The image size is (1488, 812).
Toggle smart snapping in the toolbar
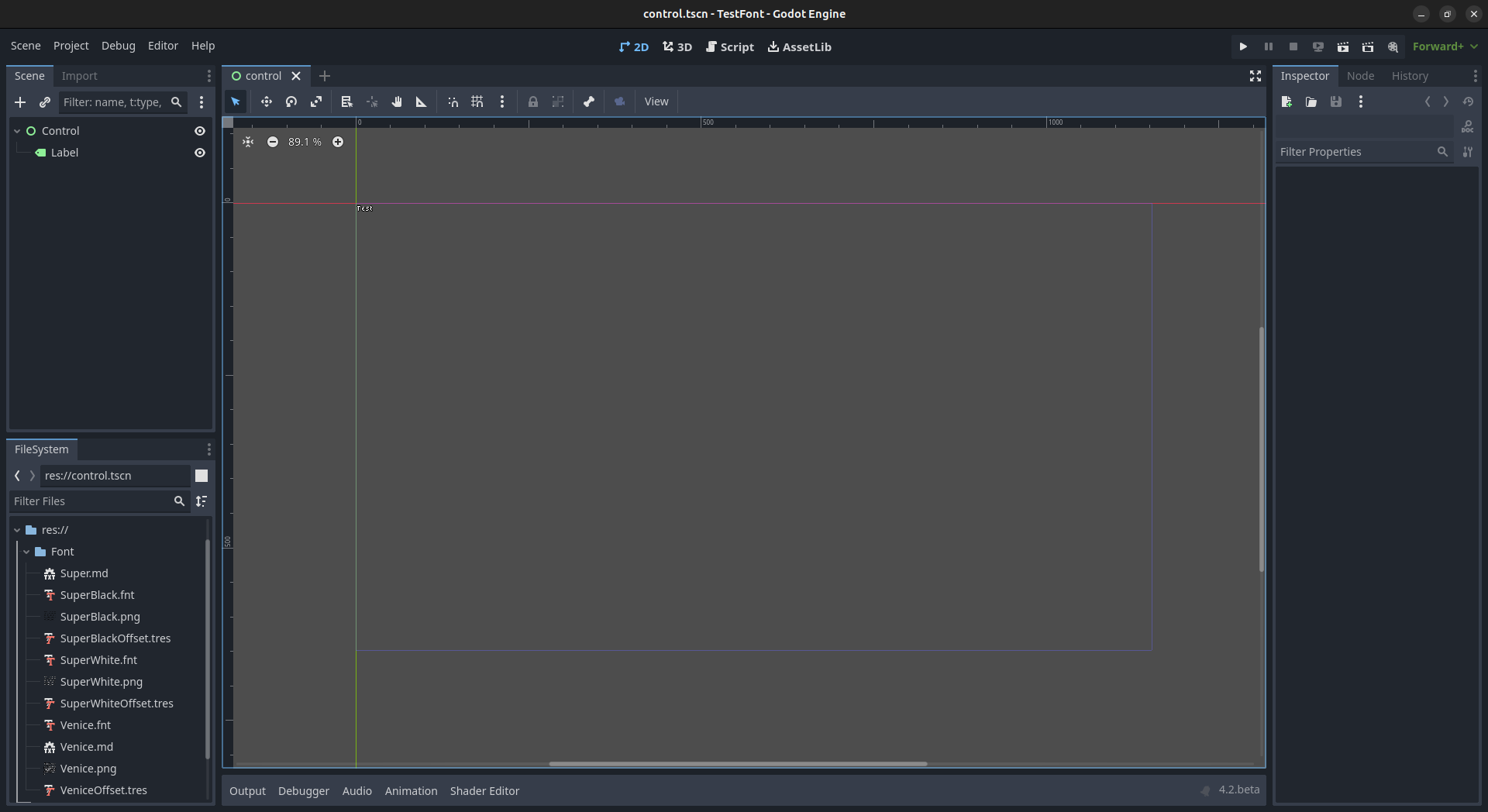(452, 101)
